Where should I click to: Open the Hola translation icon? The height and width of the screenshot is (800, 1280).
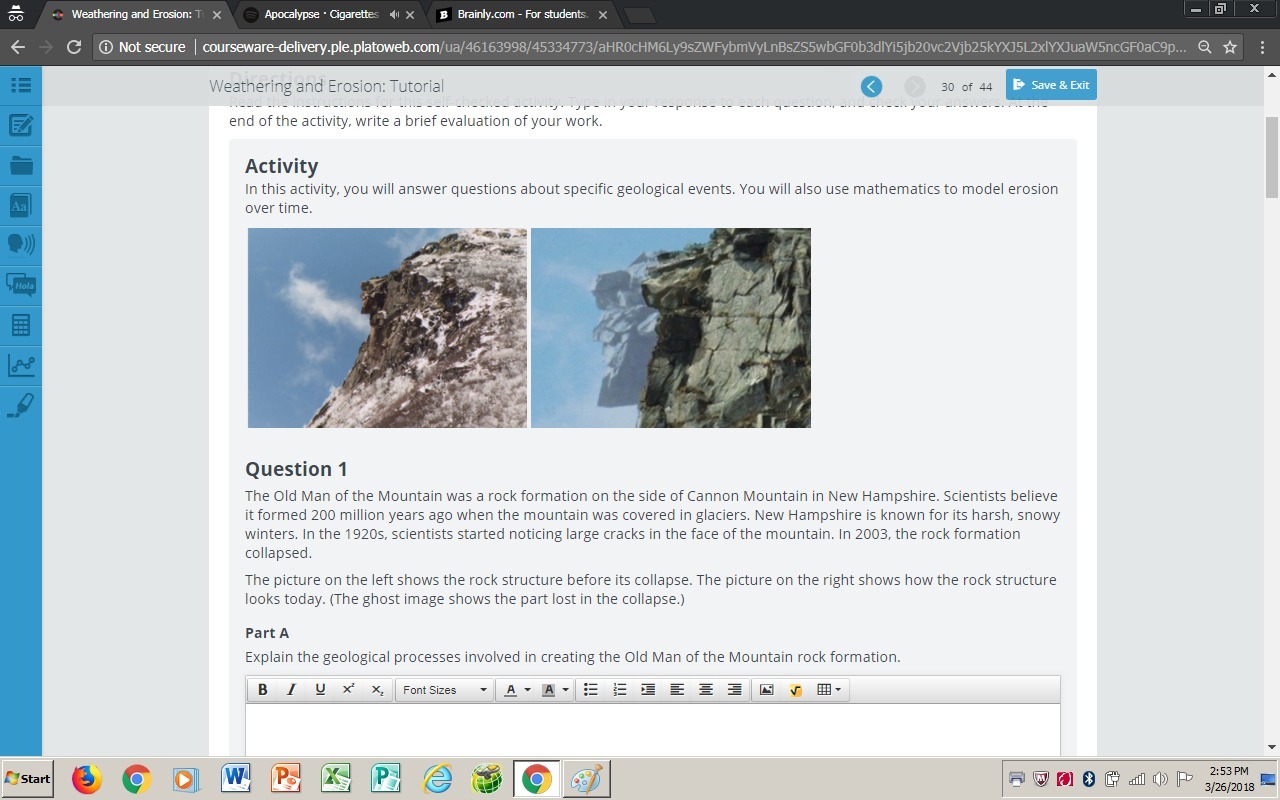click(x=21, y=284)
